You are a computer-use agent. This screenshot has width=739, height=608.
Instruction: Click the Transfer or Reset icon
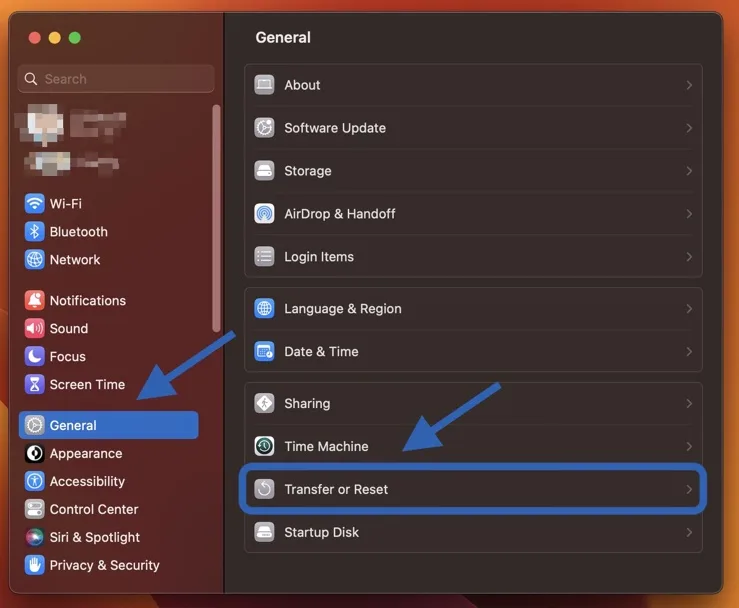(264, 489)
